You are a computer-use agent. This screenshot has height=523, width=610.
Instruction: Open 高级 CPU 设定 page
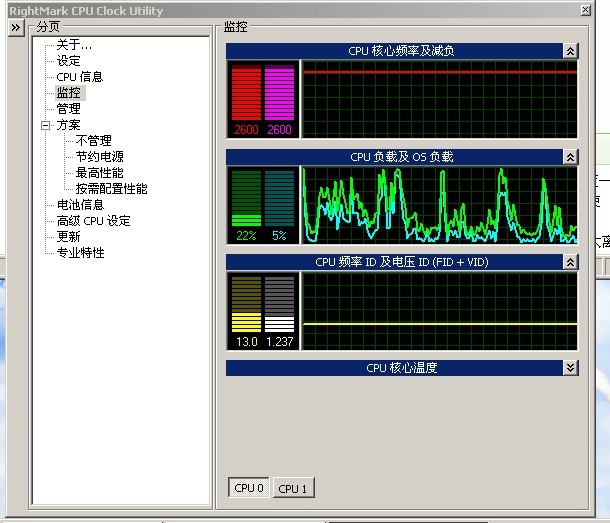pos(93,221)
